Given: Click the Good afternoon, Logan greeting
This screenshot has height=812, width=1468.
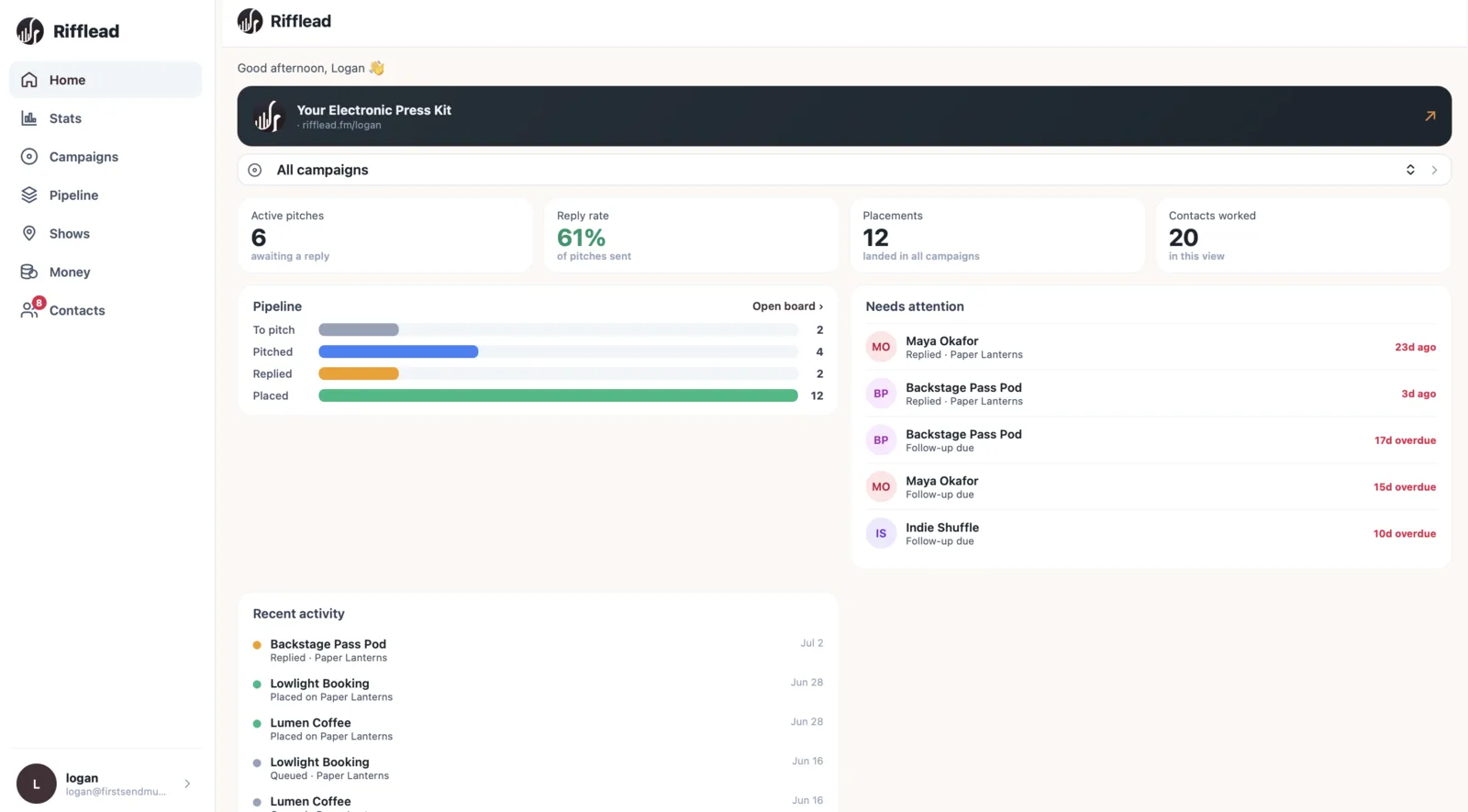Looking at the screenshot, I should click(311, 68).
